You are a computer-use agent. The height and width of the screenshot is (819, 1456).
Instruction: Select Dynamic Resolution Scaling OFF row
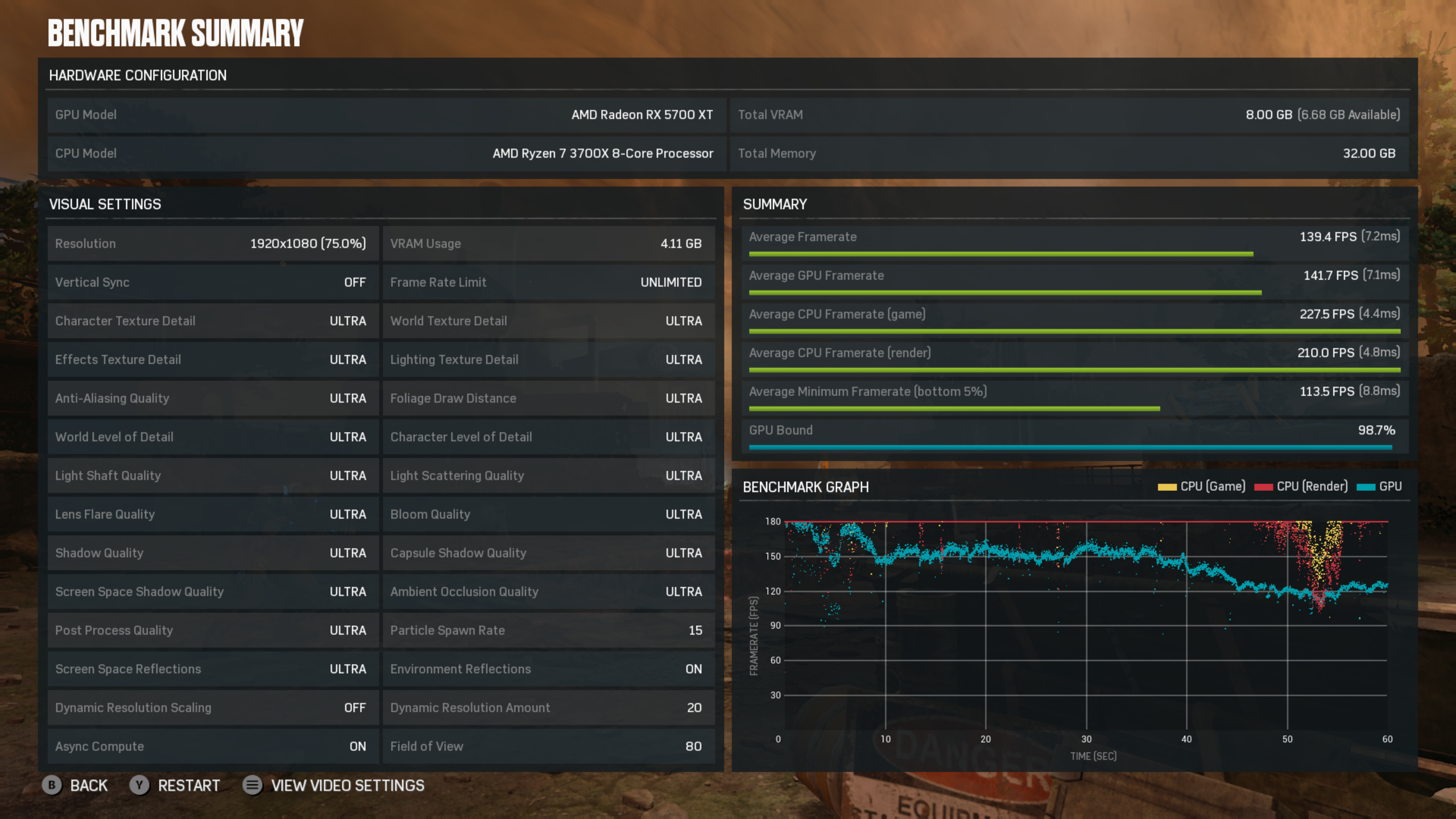click(213, 708)
